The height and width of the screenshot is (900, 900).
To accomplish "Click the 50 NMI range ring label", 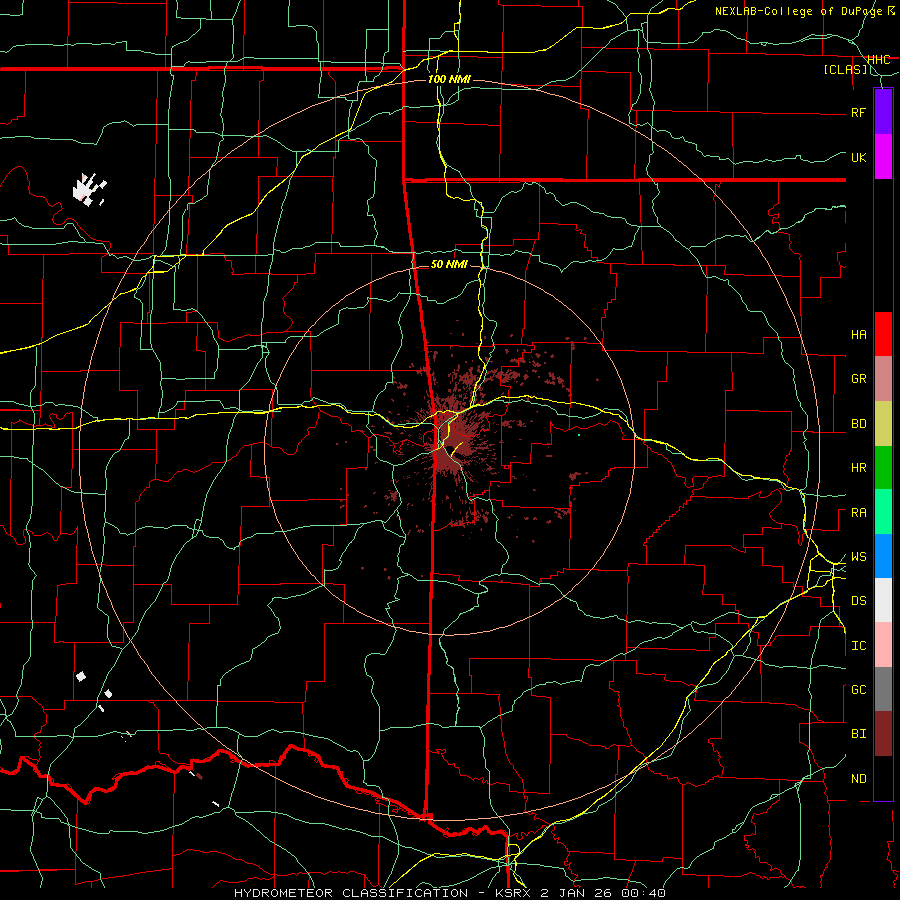I will point(449,264).
